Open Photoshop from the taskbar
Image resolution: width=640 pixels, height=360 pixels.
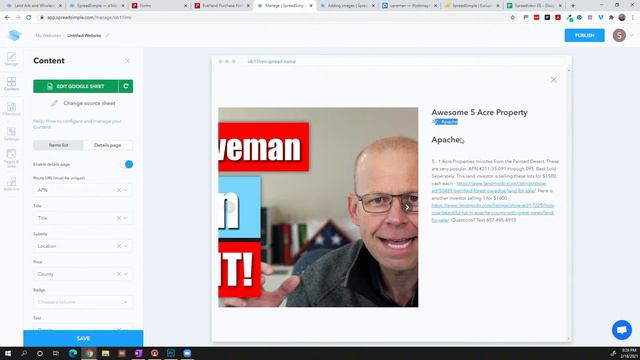pos(171,353)
